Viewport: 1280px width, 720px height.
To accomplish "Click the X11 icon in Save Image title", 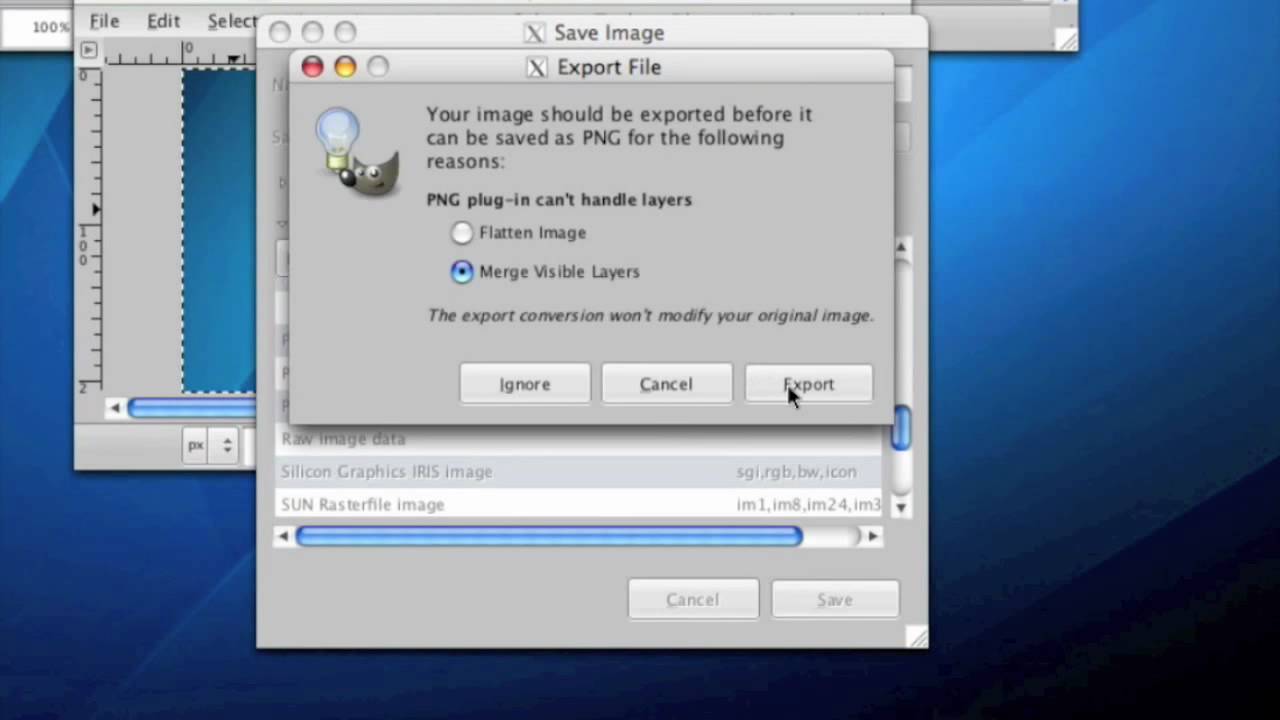I will click(535, 33).
